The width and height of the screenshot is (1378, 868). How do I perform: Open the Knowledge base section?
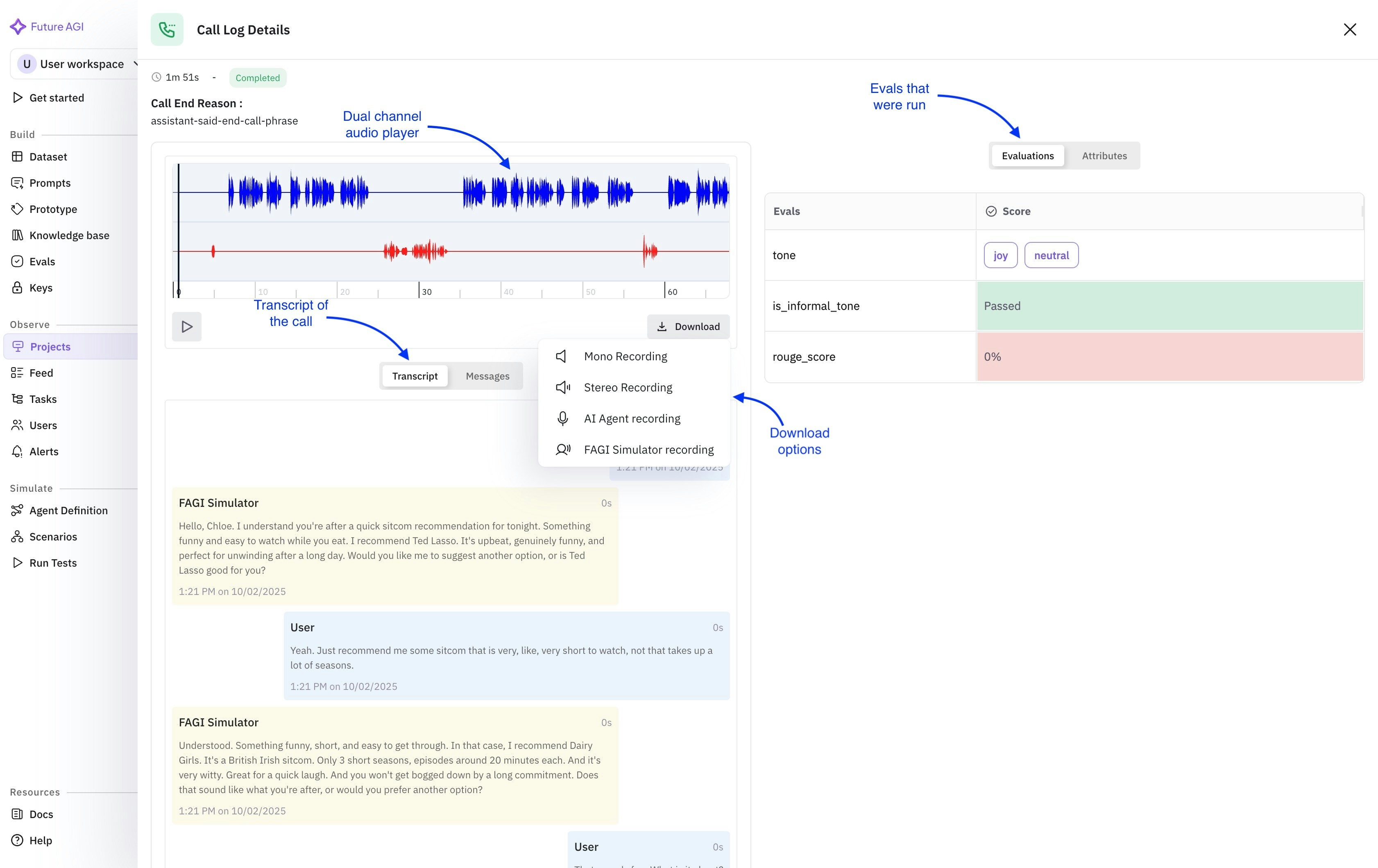point(69,235)
